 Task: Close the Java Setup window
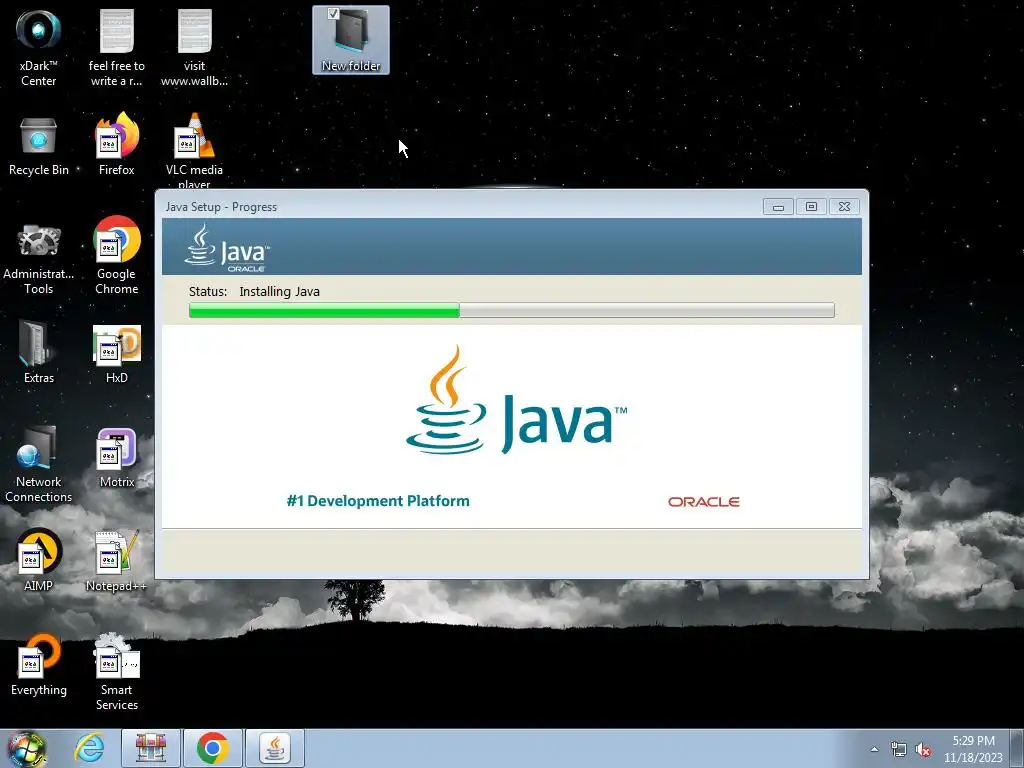click(x=844, y=207)
